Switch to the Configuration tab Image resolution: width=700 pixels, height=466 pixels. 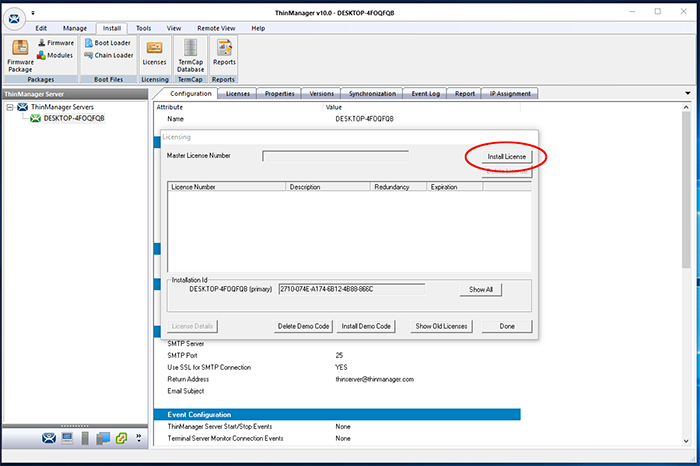click(191, 93)
